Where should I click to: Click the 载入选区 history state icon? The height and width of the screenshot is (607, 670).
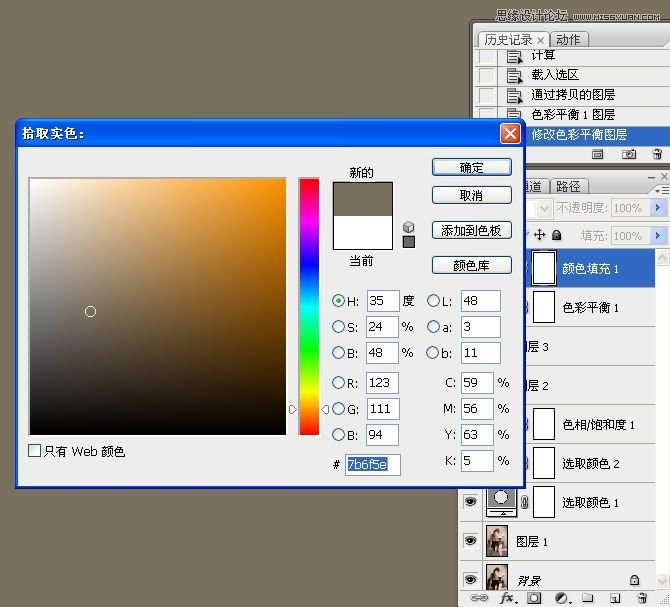point(514,76)
